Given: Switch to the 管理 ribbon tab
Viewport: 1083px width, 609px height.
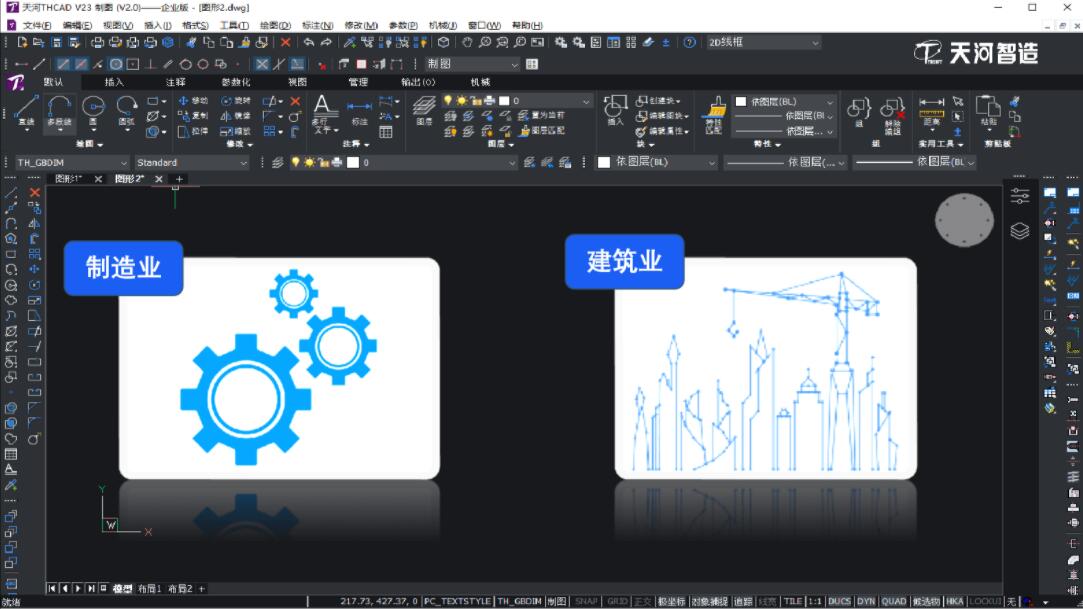Looking at the screenshot, I should coord(358,82).
